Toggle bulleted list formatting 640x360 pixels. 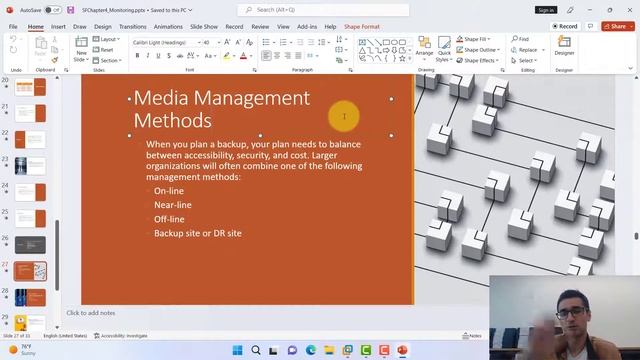pos(266,42)
